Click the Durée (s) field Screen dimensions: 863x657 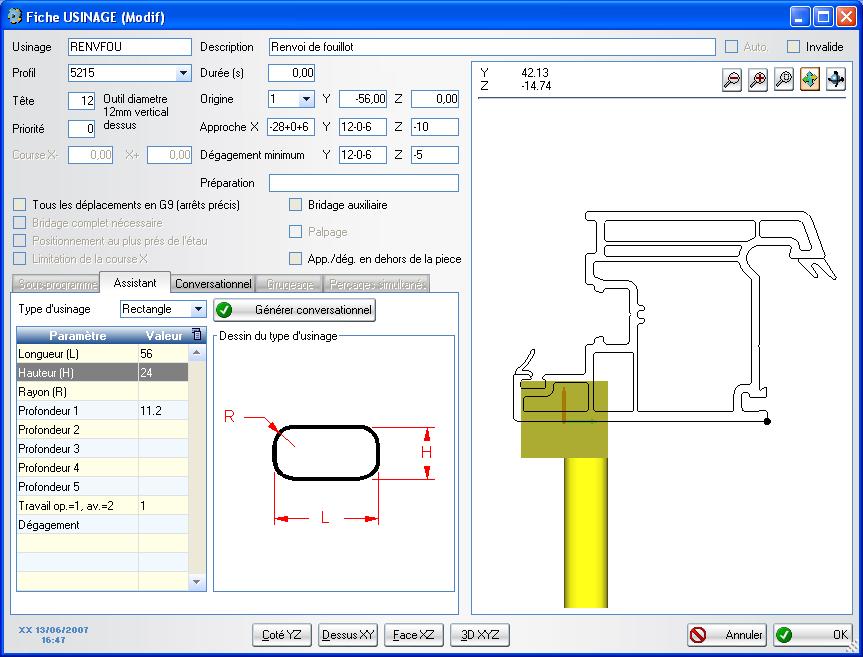292,73
